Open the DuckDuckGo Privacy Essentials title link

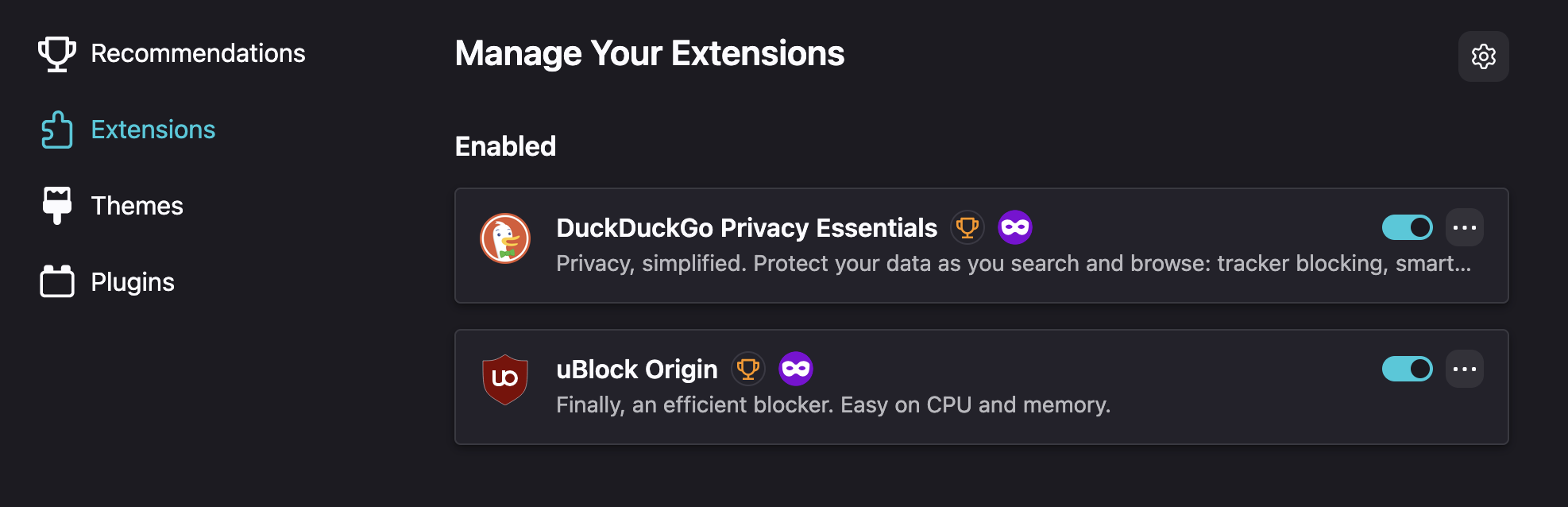point(747,228)
